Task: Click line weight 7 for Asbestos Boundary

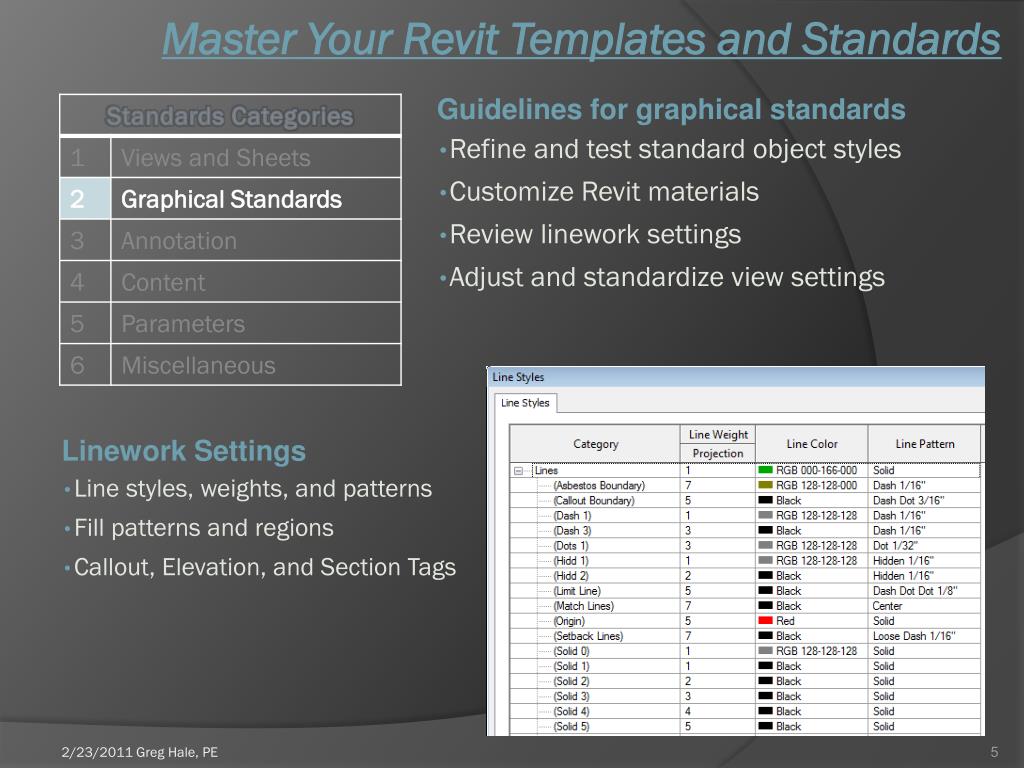Action: pyautogui.click(x=718, y=485)
